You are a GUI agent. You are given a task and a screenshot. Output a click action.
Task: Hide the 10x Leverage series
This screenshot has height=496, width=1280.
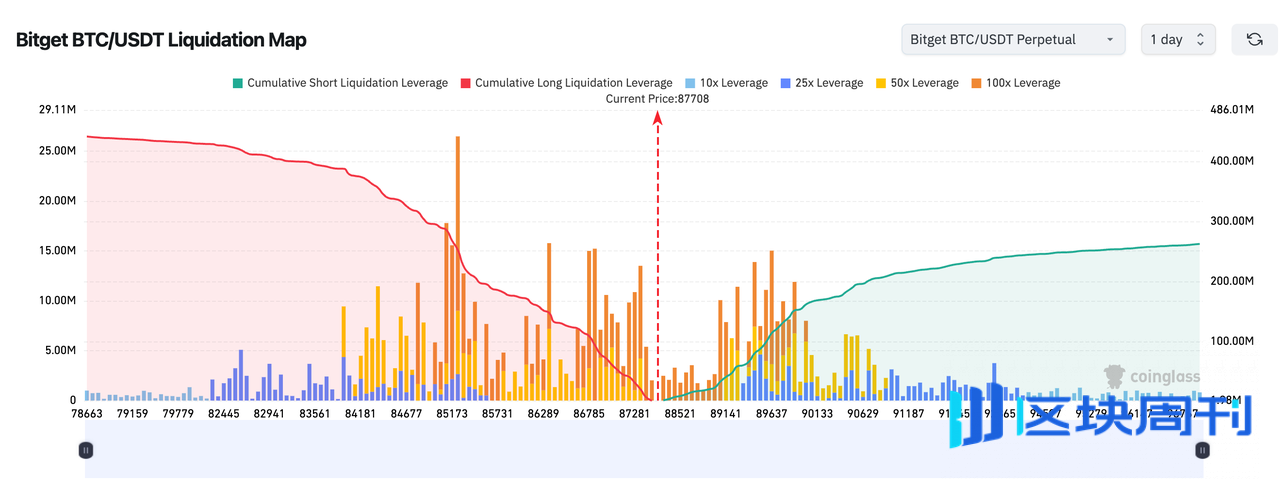point(726,83)
